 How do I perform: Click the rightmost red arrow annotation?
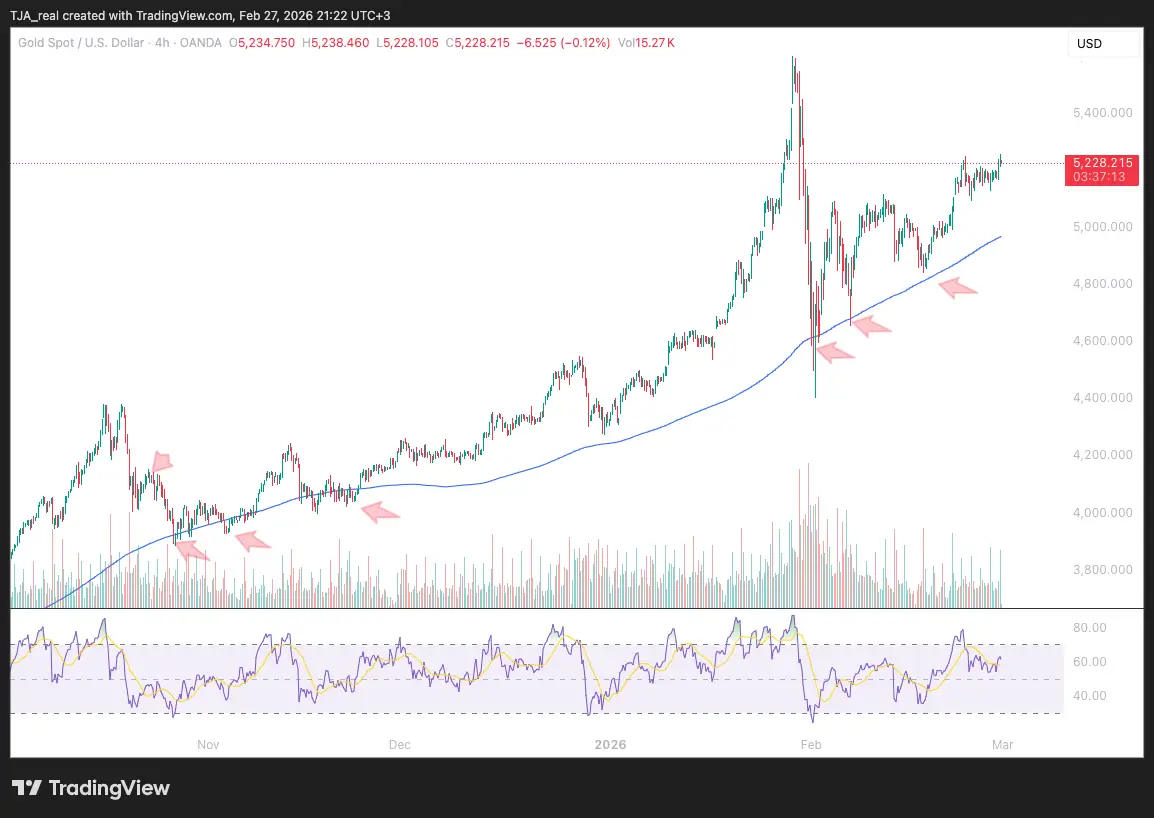[957, 288]
